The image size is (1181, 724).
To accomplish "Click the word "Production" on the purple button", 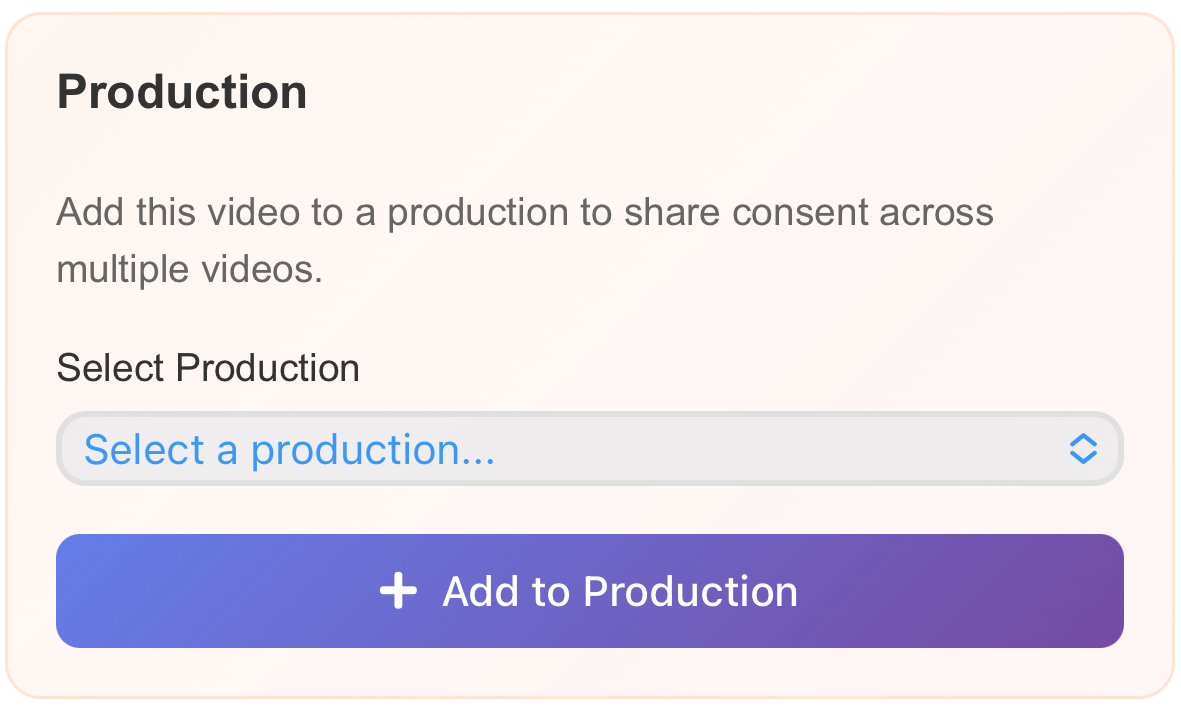I will (x=690, y=591).
